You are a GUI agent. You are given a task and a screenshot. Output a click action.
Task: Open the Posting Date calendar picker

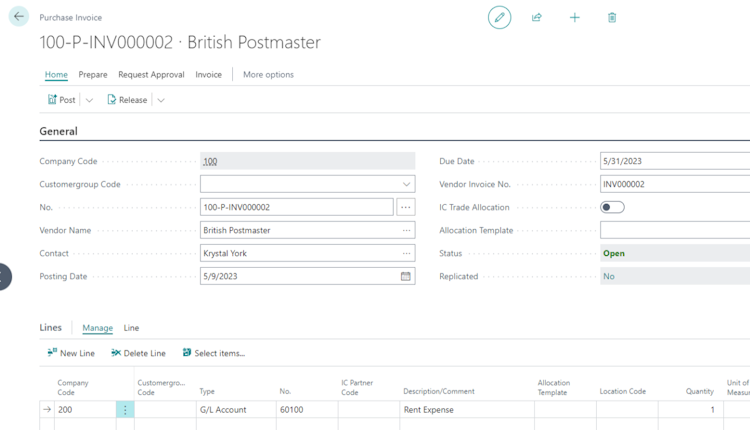(x=406, y=276)
